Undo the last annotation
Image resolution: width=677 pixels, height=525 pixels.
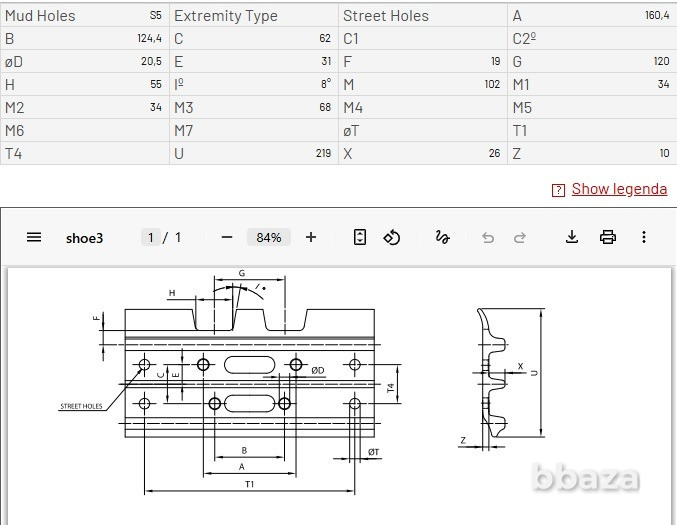coord(488,237)
